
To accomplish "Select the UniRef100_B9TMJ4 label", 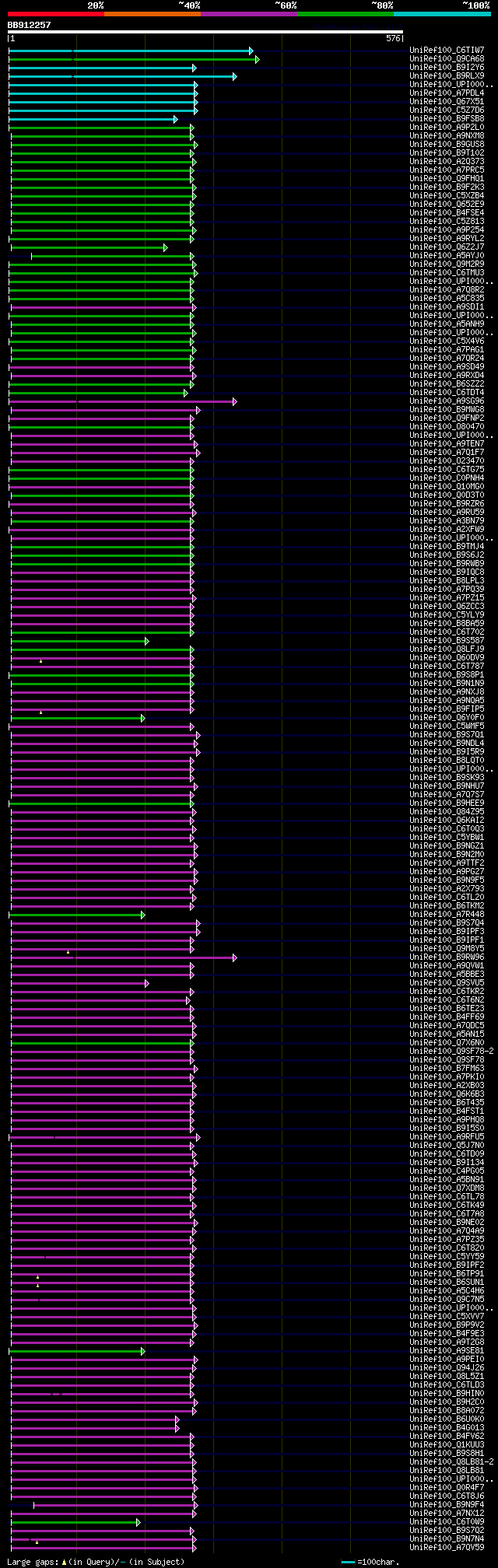I will (x=447, y=547).
